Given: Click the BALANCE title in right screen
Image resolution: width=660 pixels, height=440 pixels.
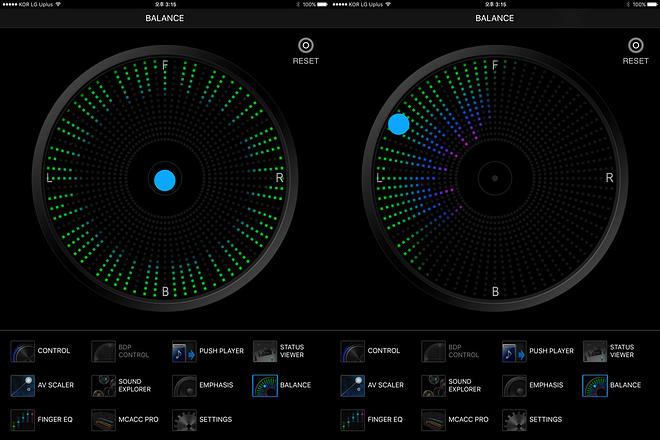Looking at the screenshot, I should [495, 18].
